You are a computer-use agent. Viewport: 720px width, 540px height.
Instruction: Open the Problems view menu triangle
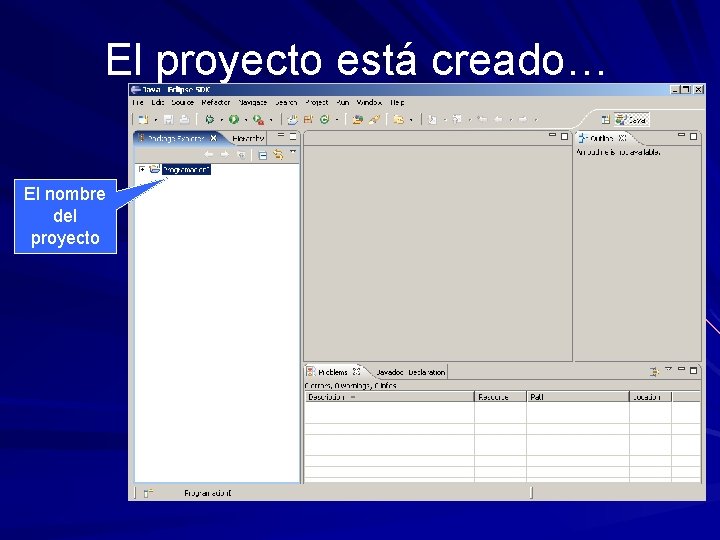(669, 369)
